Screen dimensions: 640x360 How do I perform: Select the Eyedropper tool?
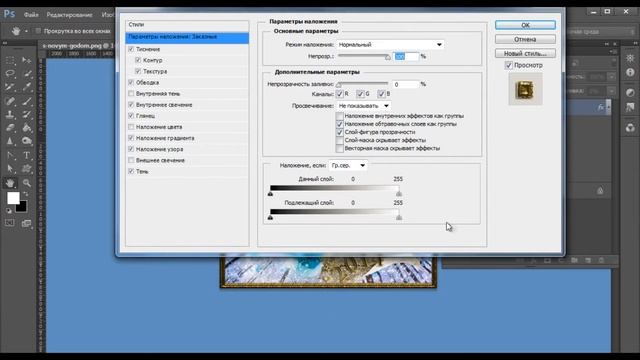click(27, 87)
